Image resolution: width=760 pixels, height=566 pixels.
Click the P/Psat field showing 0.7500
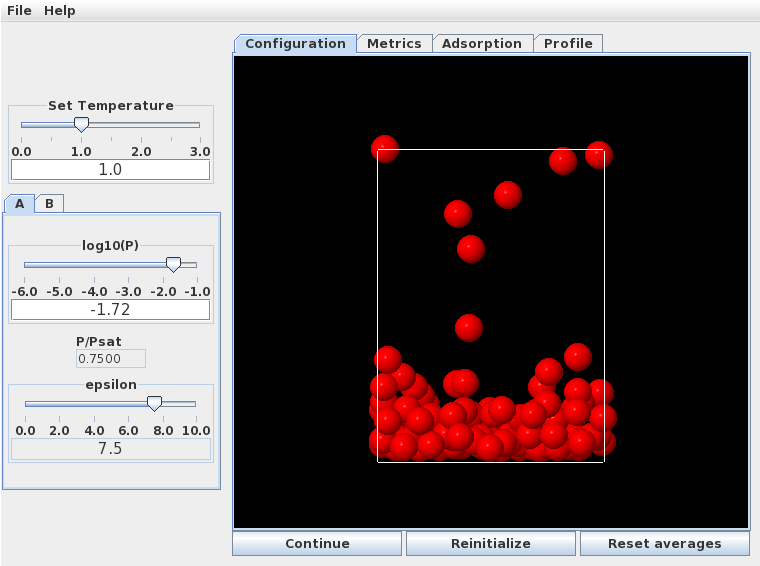click(111, 359)
